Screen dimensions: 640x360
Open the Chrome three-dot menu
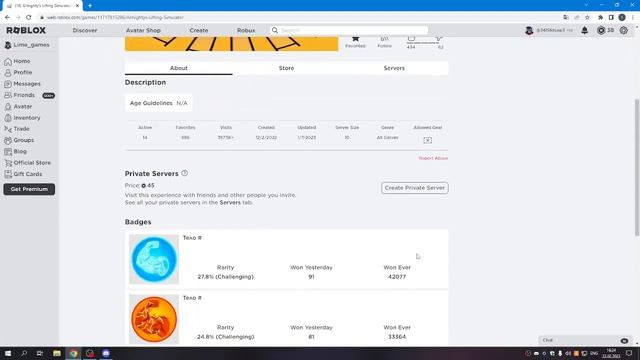[633, 17]
